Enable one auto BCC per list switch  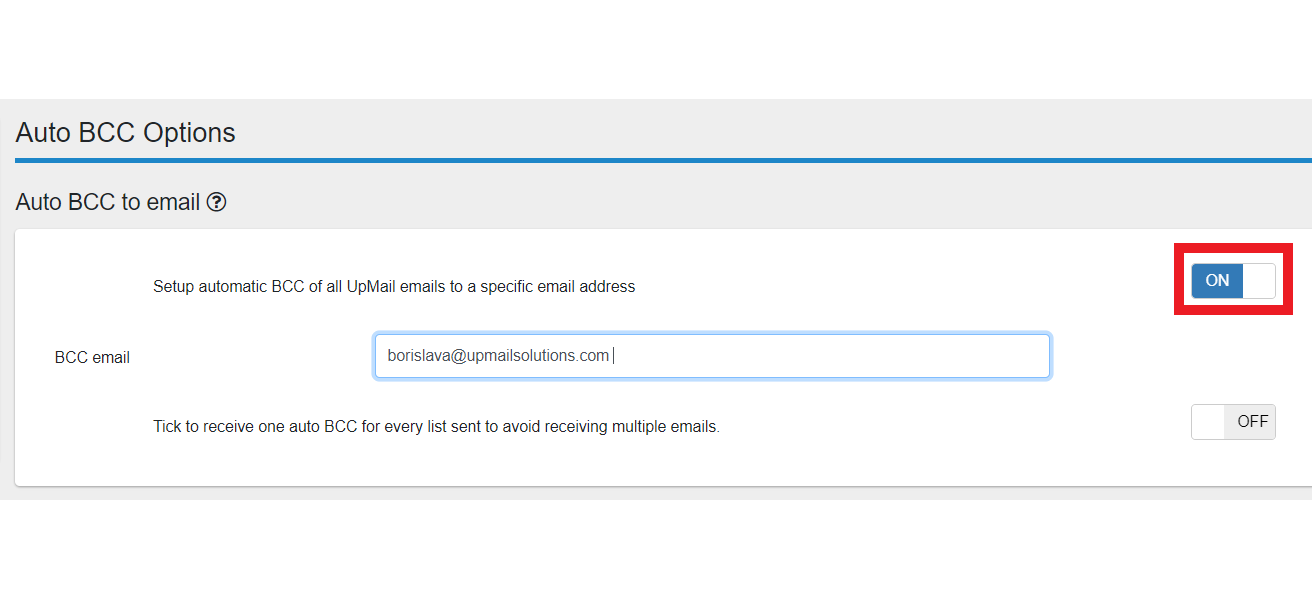pyautogui.click(x=1233, y=422)
